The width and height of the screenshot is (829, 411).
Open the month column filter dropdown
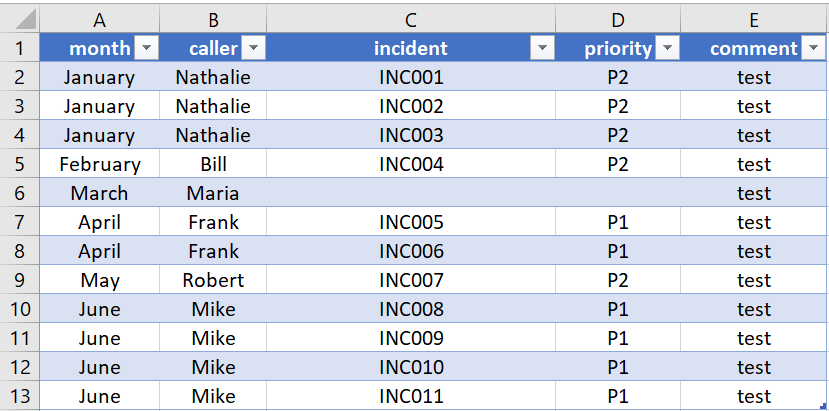pyautogui.click(x=146, y=48)
